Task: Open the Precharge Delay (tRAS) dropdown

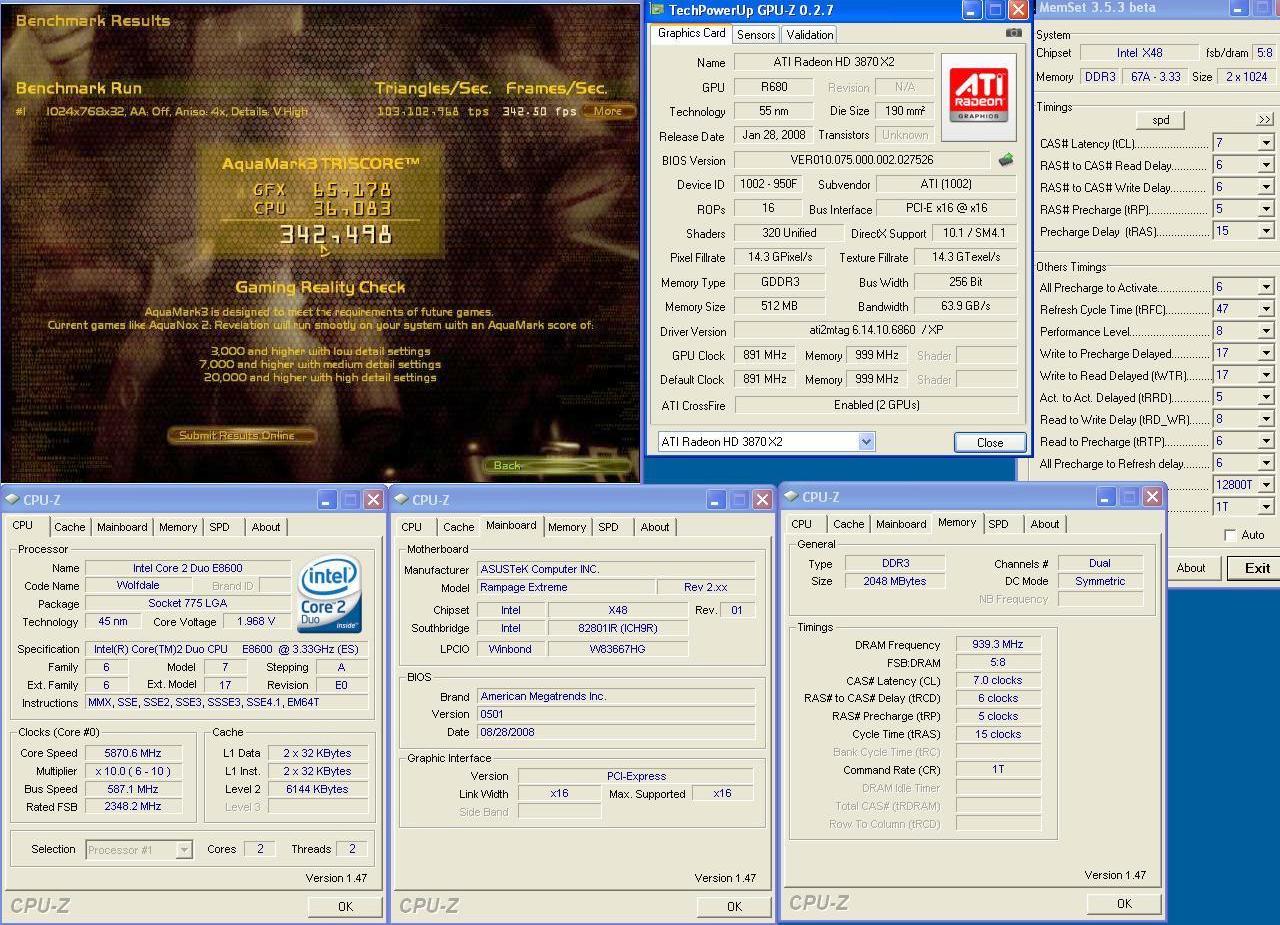Action: pyautogui.click(x=1265, y=231)
